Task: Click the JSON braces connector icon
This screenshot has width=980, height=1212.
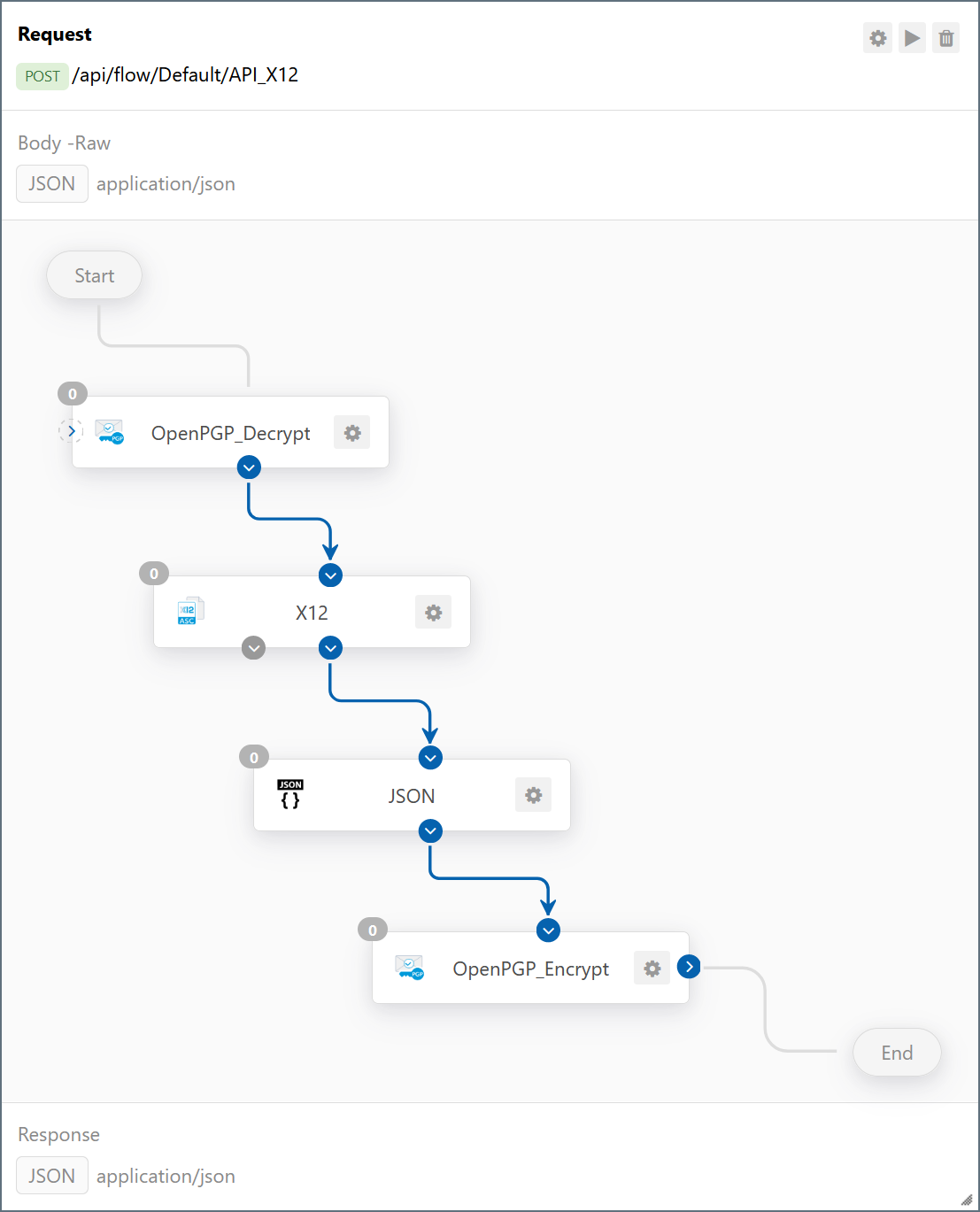Action: click(290, 794)
